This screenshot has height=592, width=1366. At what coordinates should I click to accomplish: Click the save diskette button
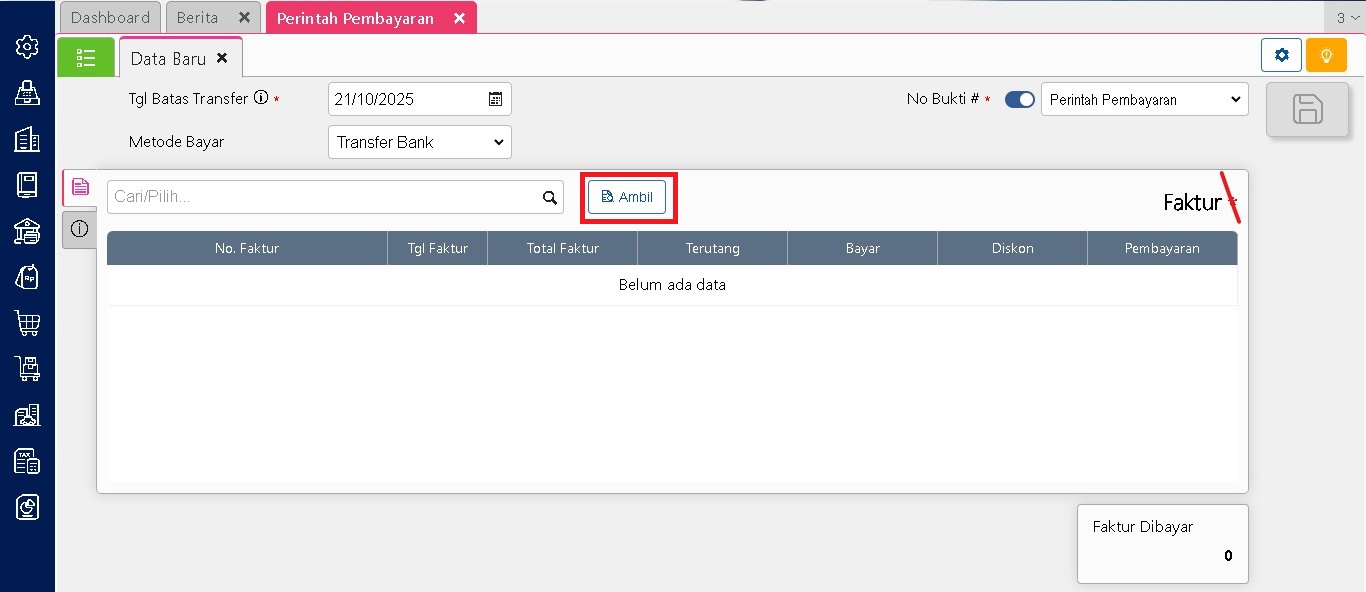coord(1307,109)
